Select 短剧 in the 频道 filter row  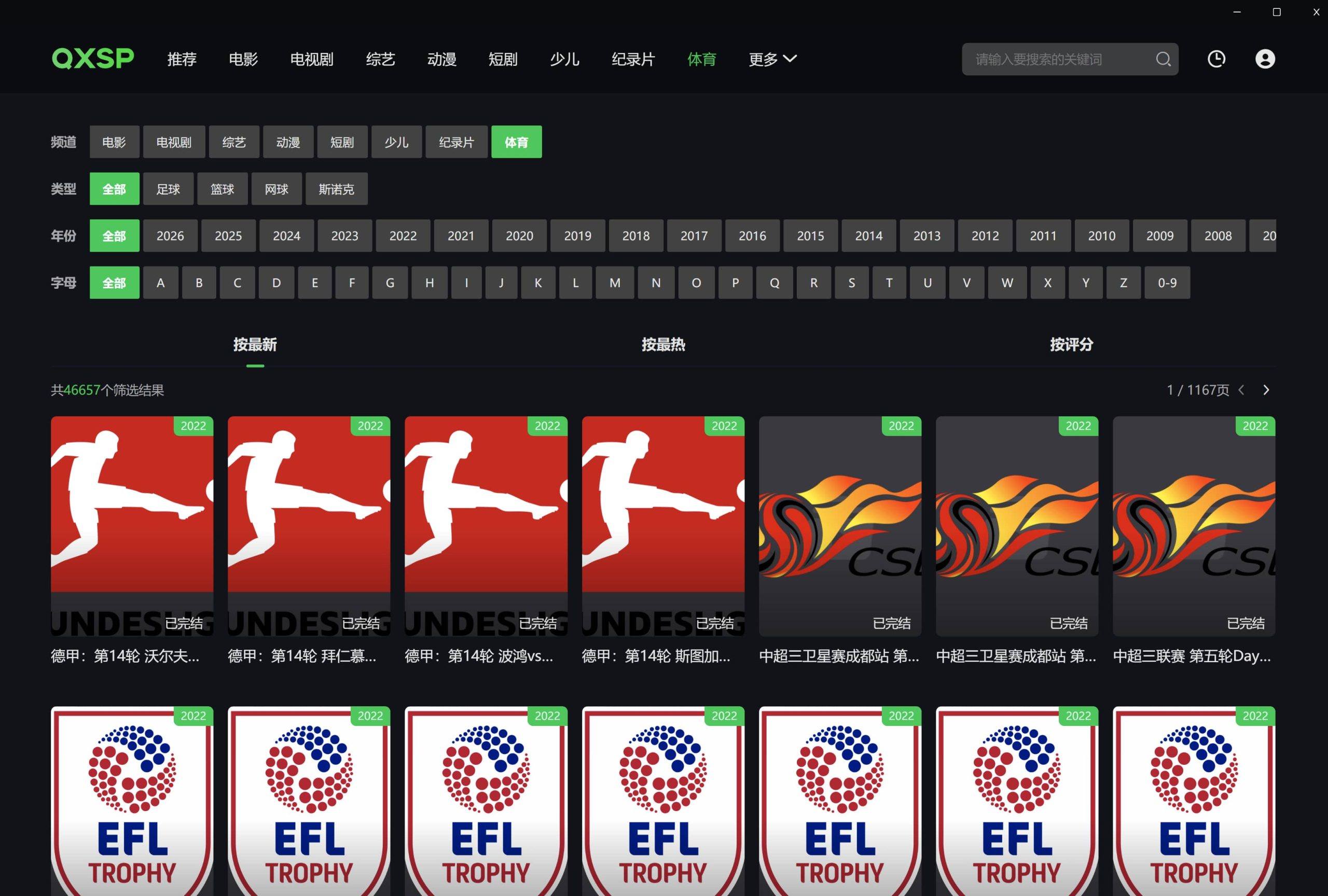click(342, 142)
